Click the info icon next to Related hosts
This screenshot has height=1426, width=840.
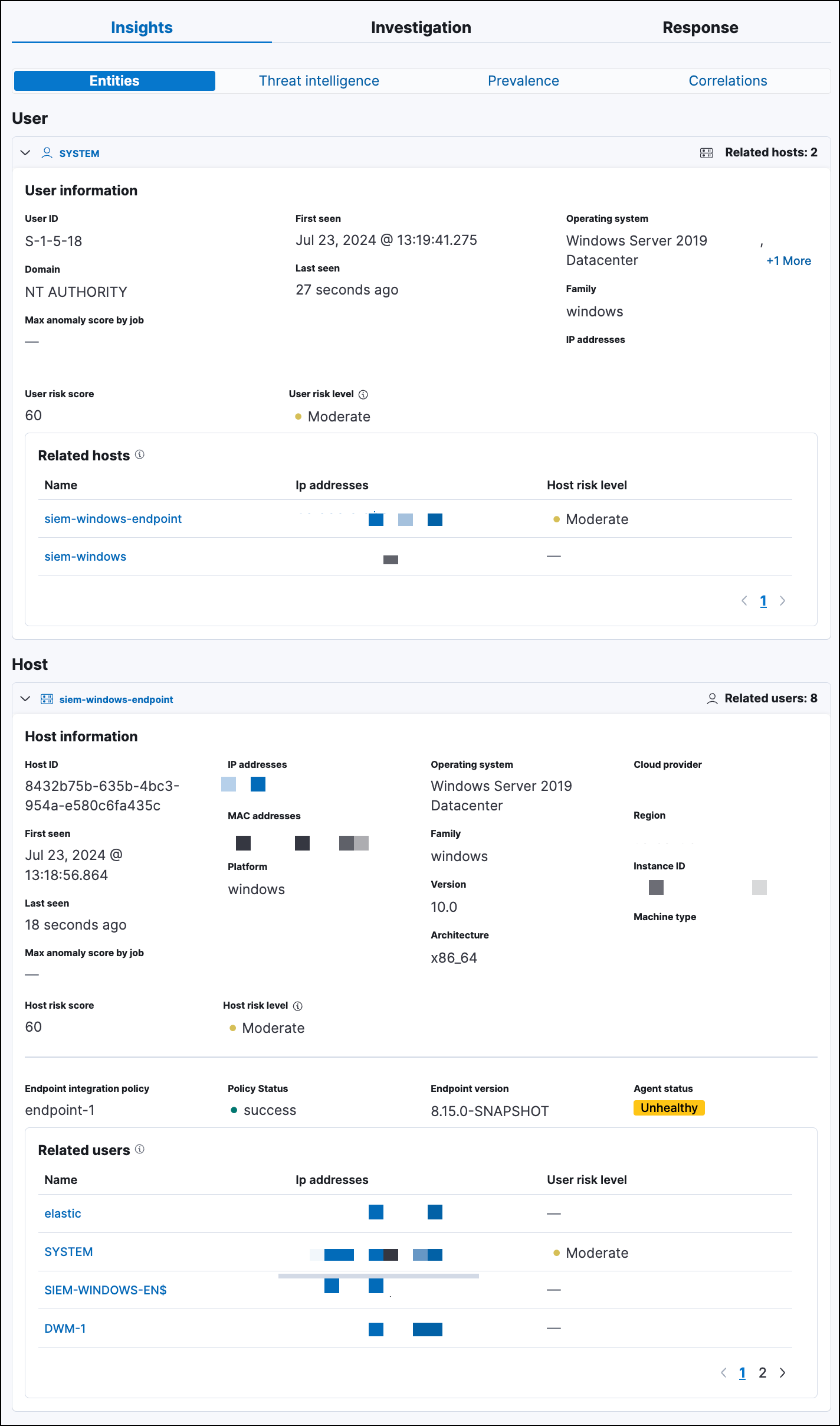[140, 454]
